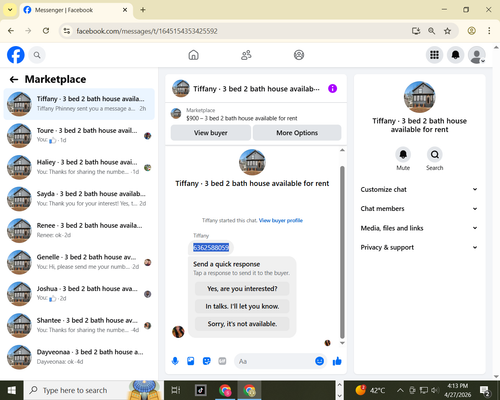The width and height of the screenshot is (500, 400).
Task: Open the Groups icon in top navigation
Action: pos(299,55)
